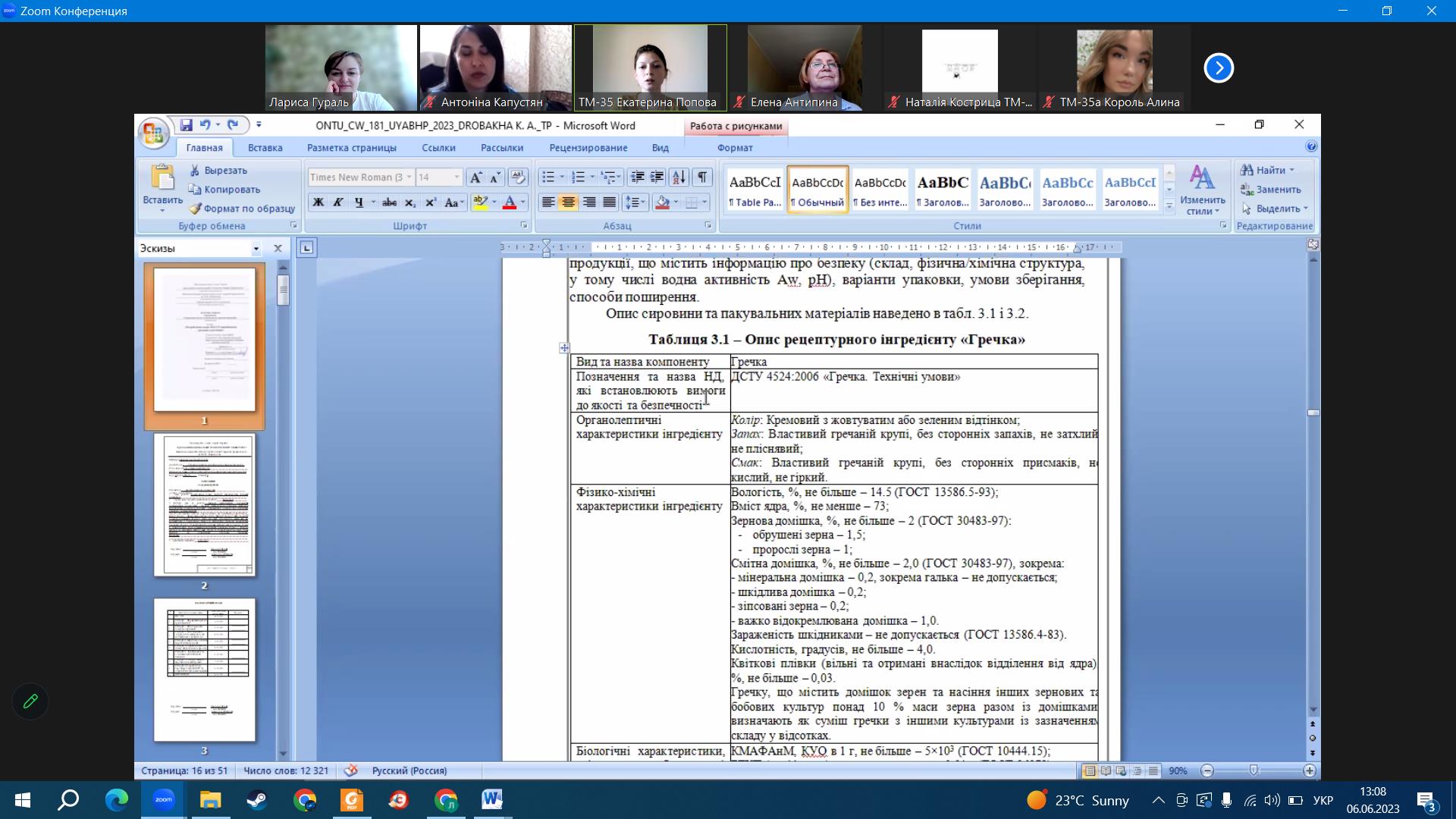Open multilevel list menu
This screenshot has height=819, width=1456.
point(610,177)
